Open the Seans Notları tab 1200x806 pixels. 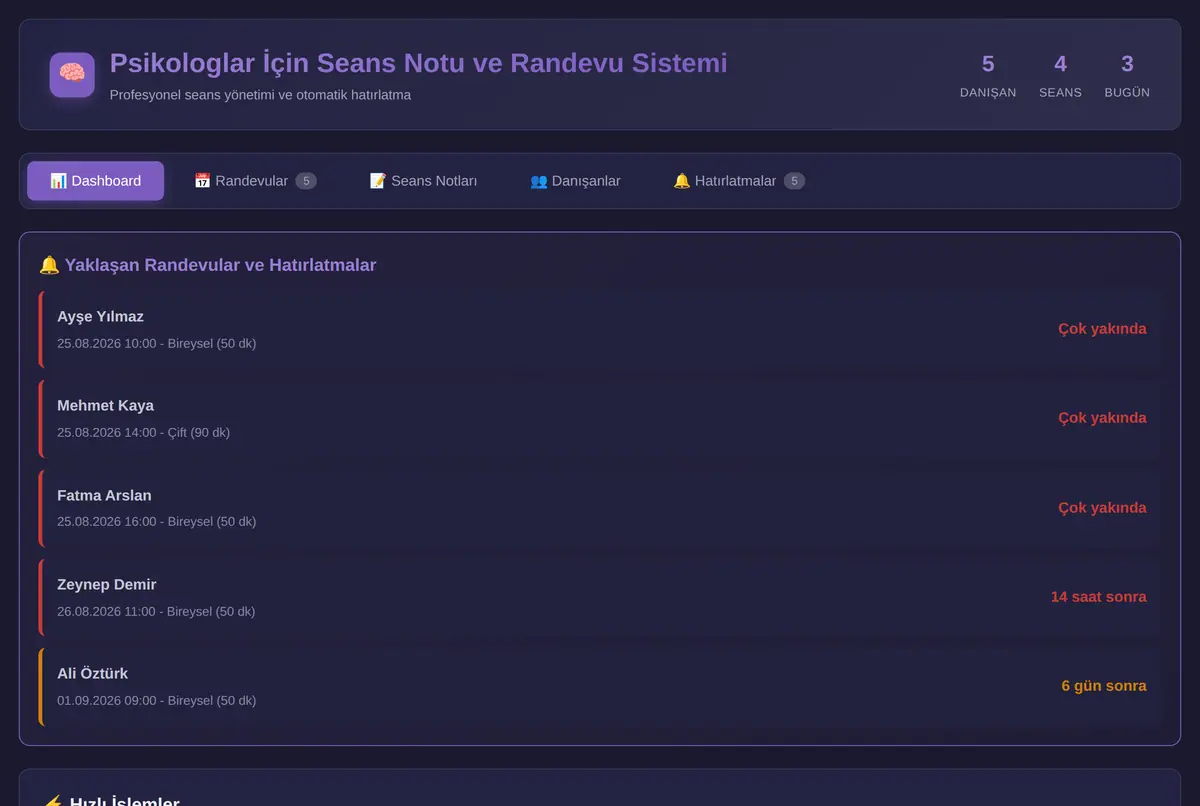click(423, 181)
